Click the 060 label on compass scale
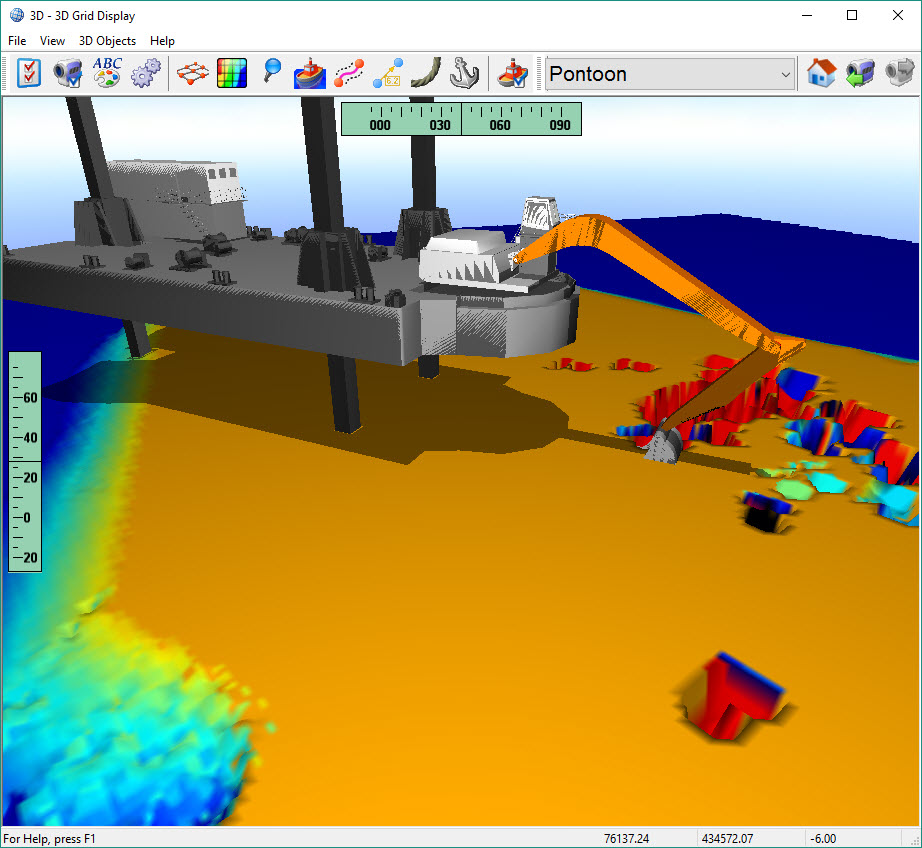This screenshot has height=848, width=922. (x=500, y=125)
